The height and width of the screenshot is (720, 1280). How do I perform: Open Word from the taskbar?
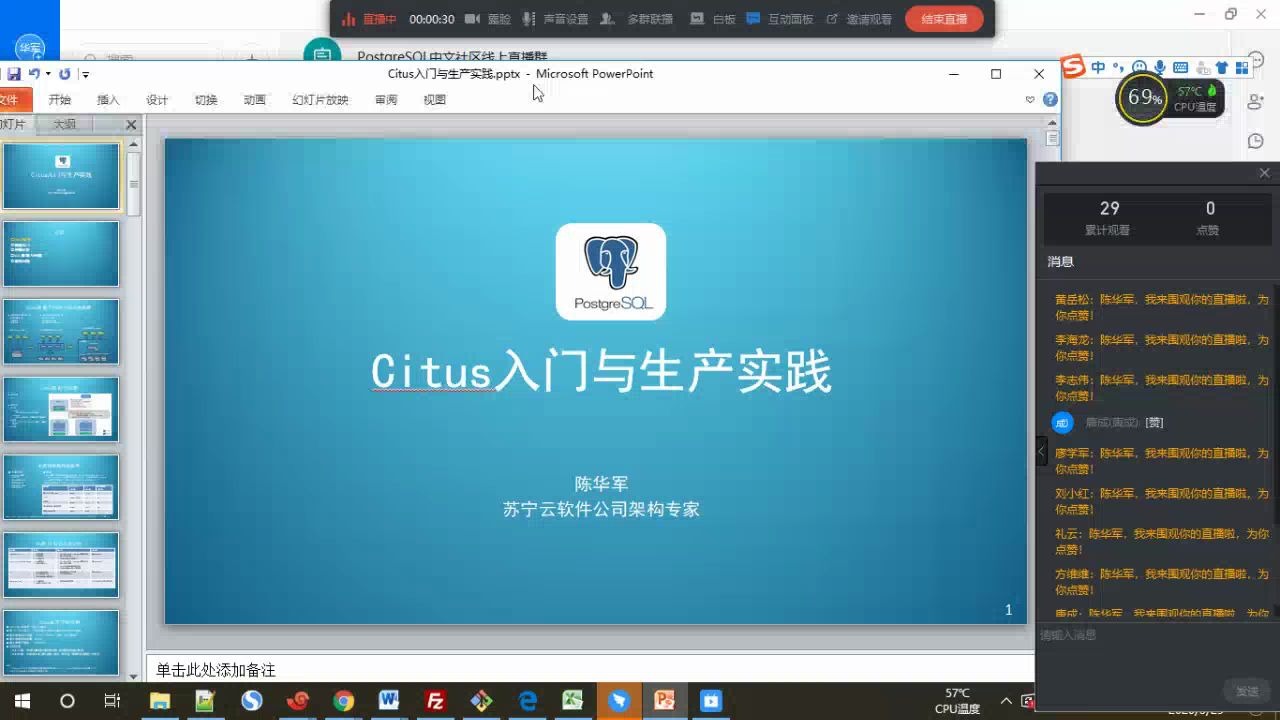[389, 701]
